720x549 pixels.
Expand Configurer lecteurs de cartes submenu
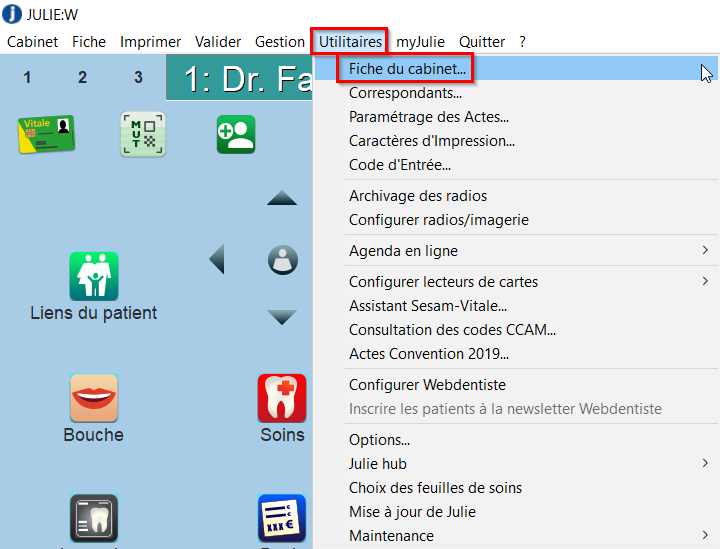click(x=515, y=281)
